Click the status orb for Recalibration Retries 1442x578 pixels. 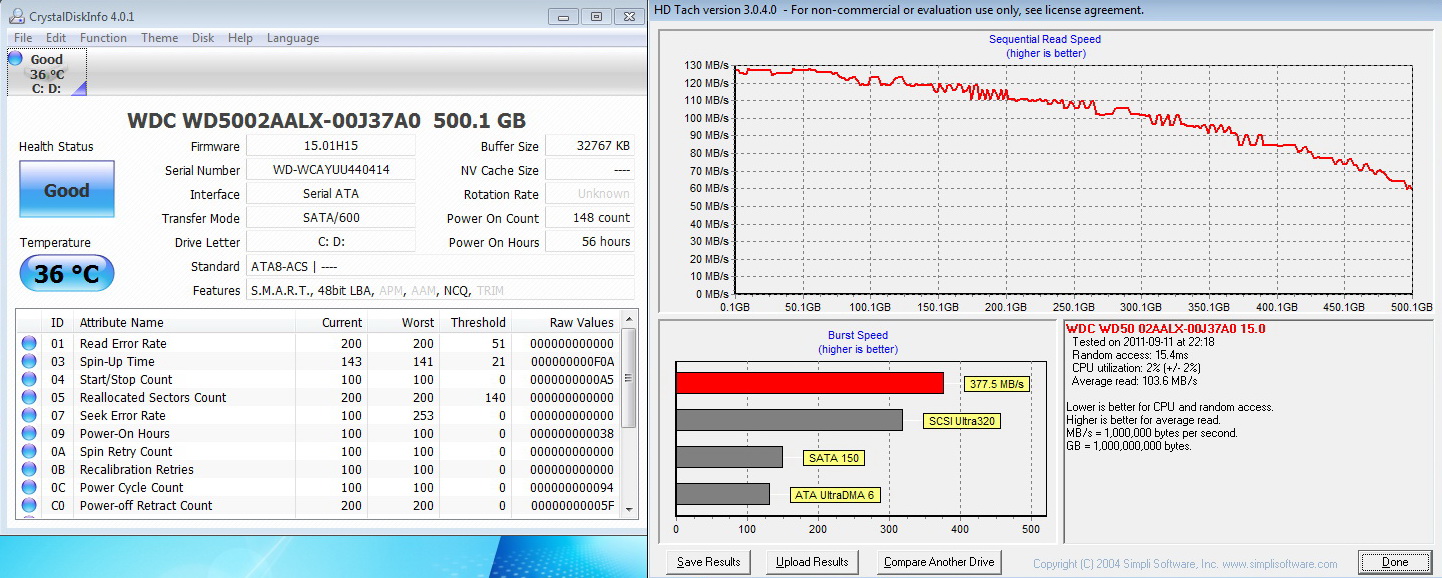29,469
